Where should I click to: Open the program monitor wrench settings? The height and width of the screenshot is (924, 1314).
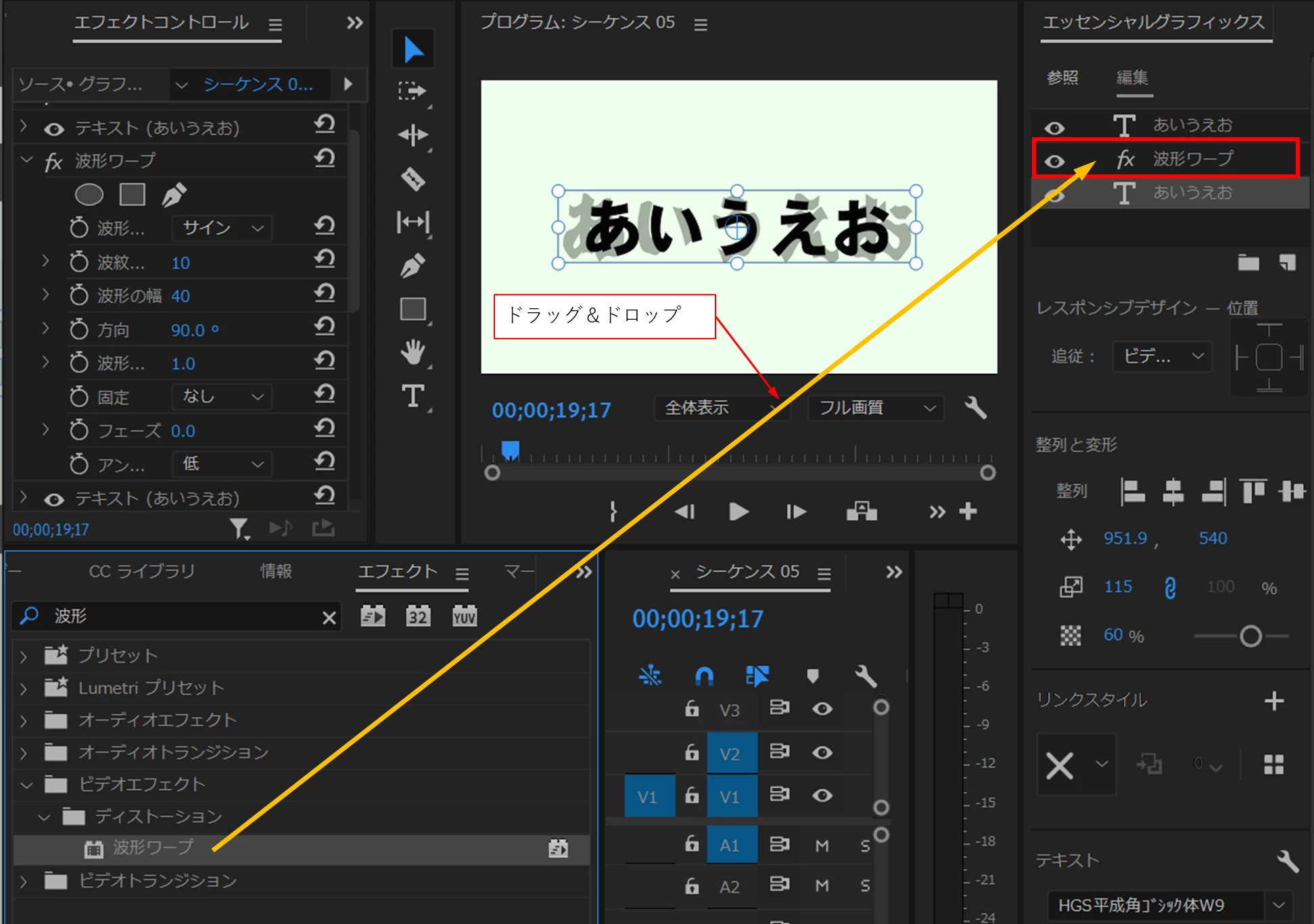pos(975,408)
